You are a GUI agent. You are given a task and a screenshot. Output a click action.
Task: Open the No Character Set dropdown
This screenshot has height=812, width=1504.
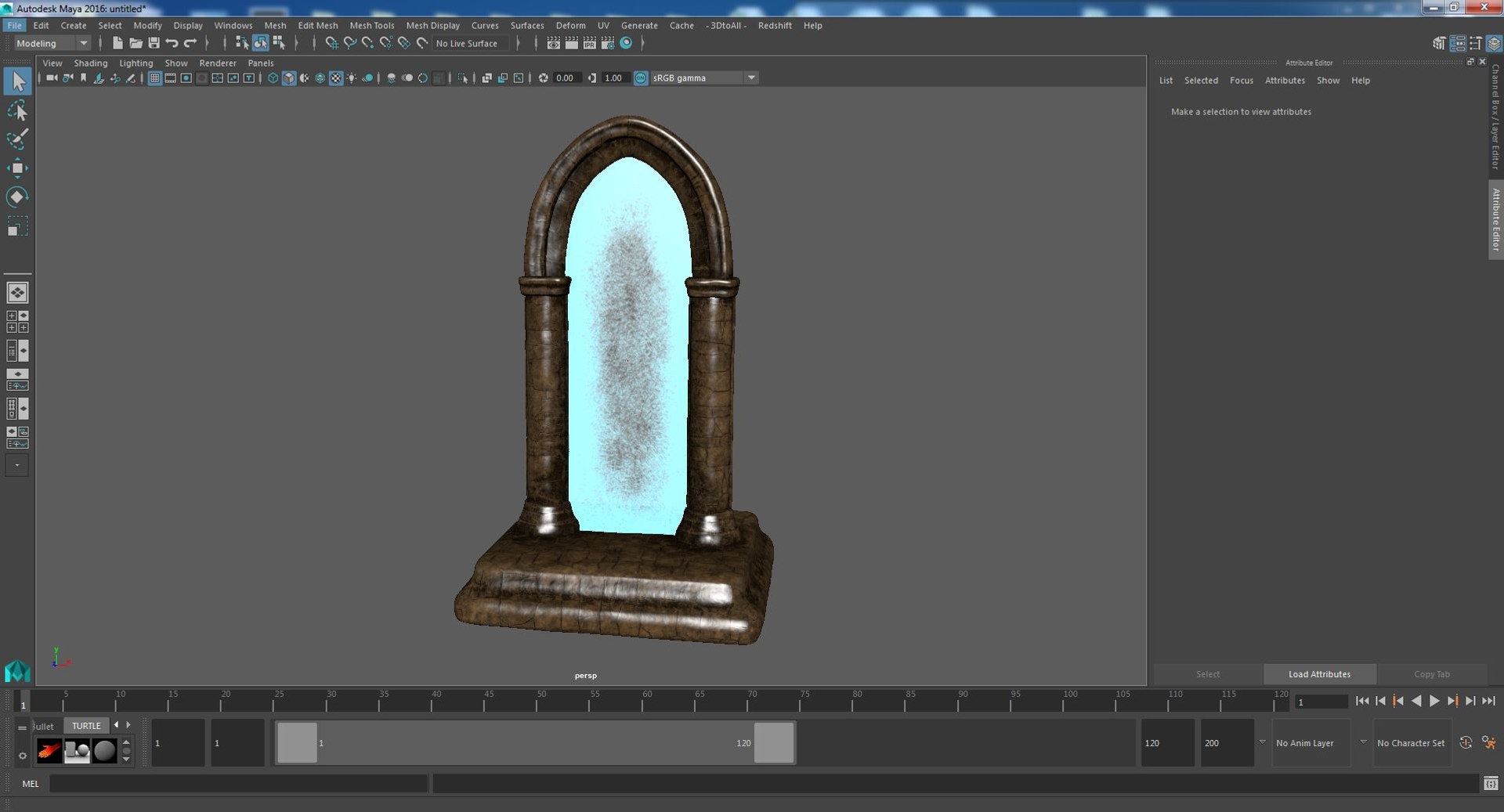pos(1412,743)
